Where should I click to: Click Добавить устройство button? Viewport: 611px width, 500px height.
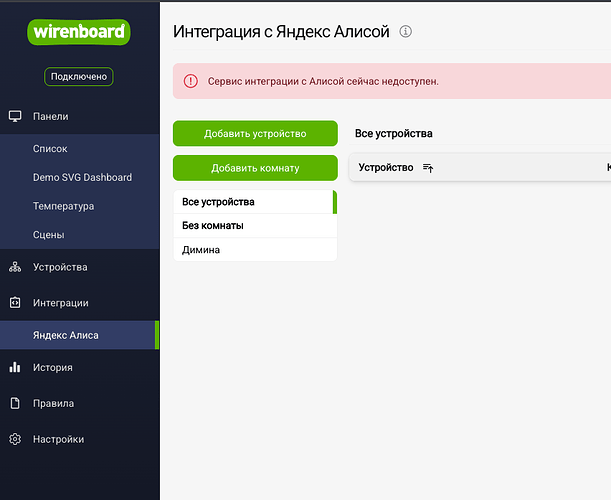click(x=255, y=133)
